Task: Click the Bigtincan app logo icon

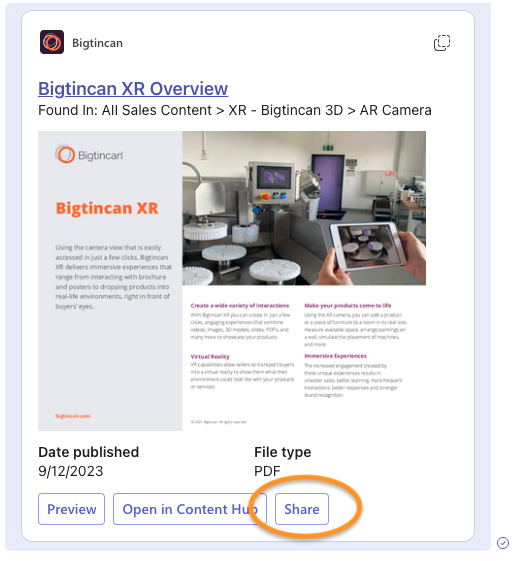Action: tap(52, 42)
